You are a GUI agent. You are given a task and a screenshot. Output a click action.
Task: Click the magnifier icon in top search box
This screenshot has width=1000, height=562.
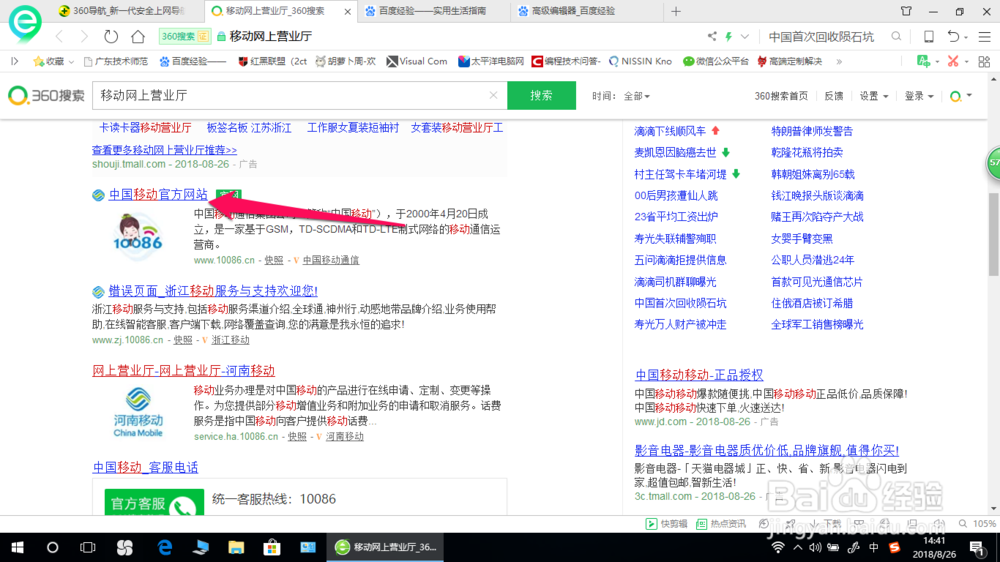(896, 36)
